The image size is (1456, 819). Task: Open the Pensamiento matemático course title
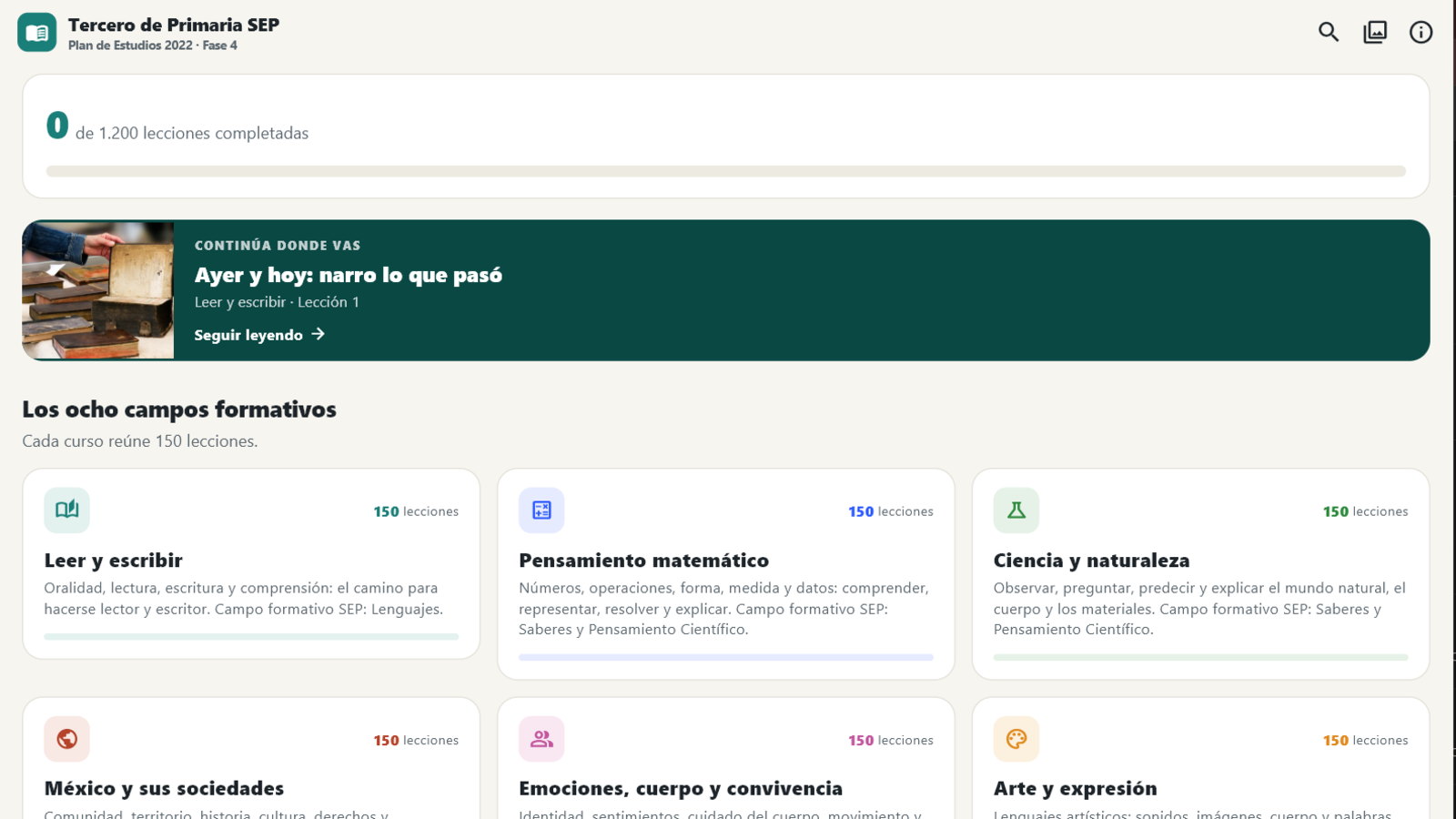pyautogui.click(x=643, y=561)
